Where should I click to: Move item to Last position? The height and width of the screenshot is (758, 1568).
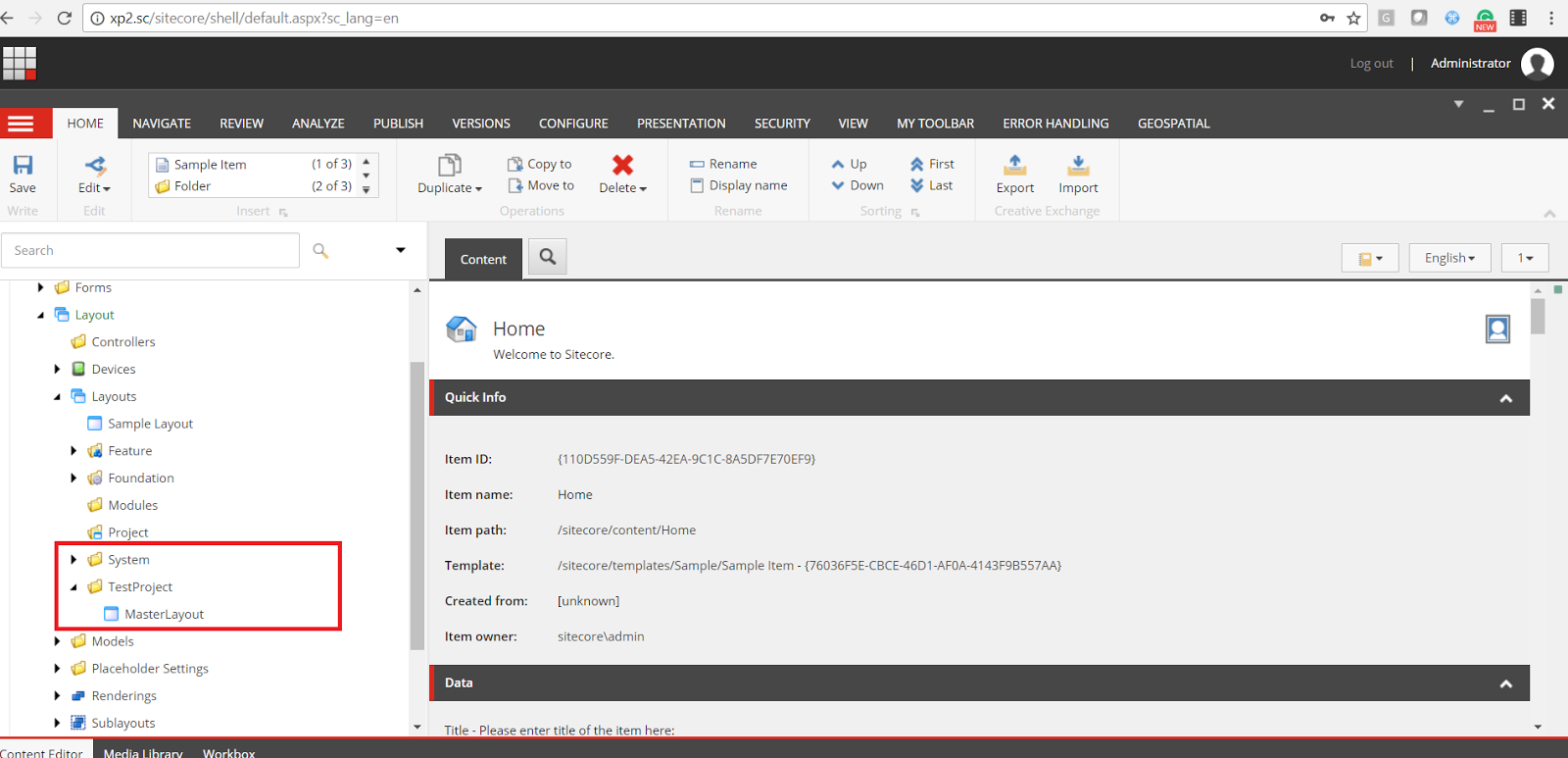click(x=931, y=185)
